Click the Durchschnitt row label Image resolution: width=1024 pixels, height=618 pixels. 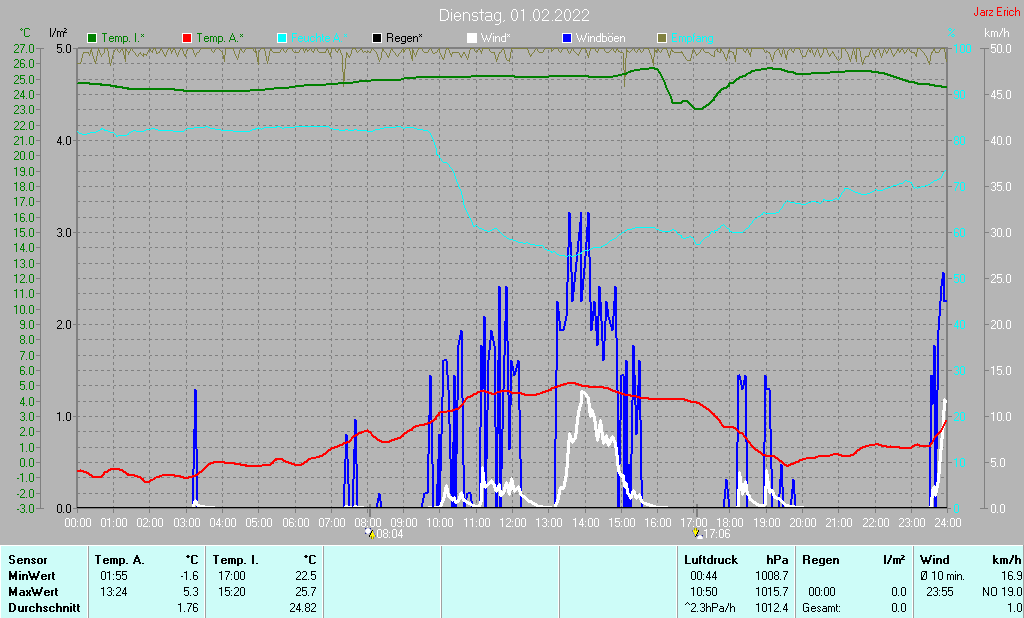(44, 608)
